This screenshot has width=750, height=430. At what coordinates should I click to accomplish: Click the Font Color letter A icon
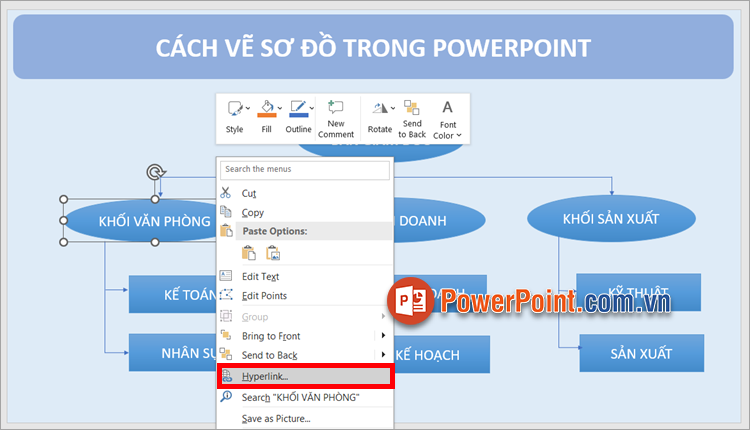(x=447, y=107)
